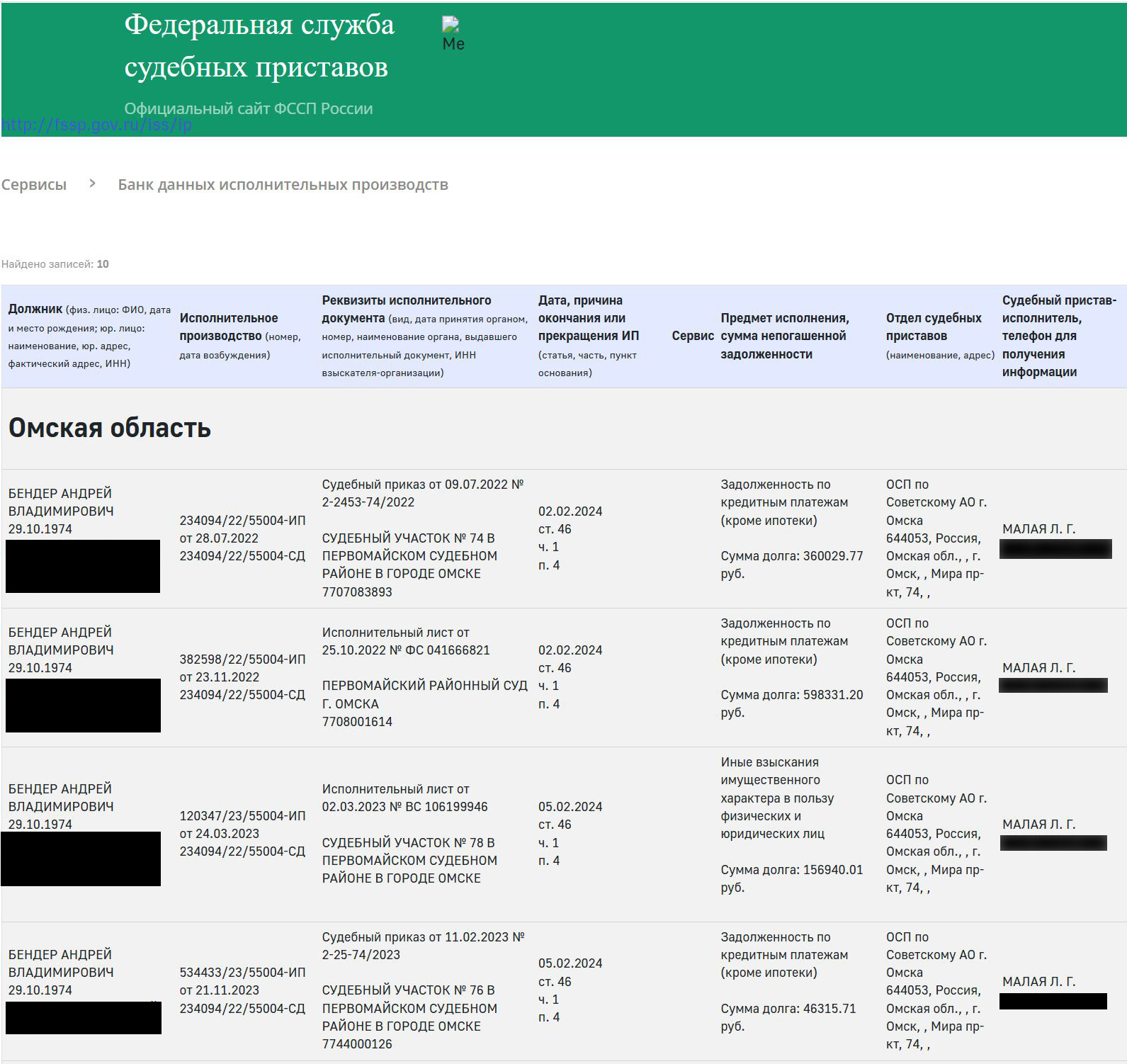Select proceeding number "120347/23/55004-ИП от 24.03.2023"
Viewport: 1127px width, 1064px height.
point(242,825)
